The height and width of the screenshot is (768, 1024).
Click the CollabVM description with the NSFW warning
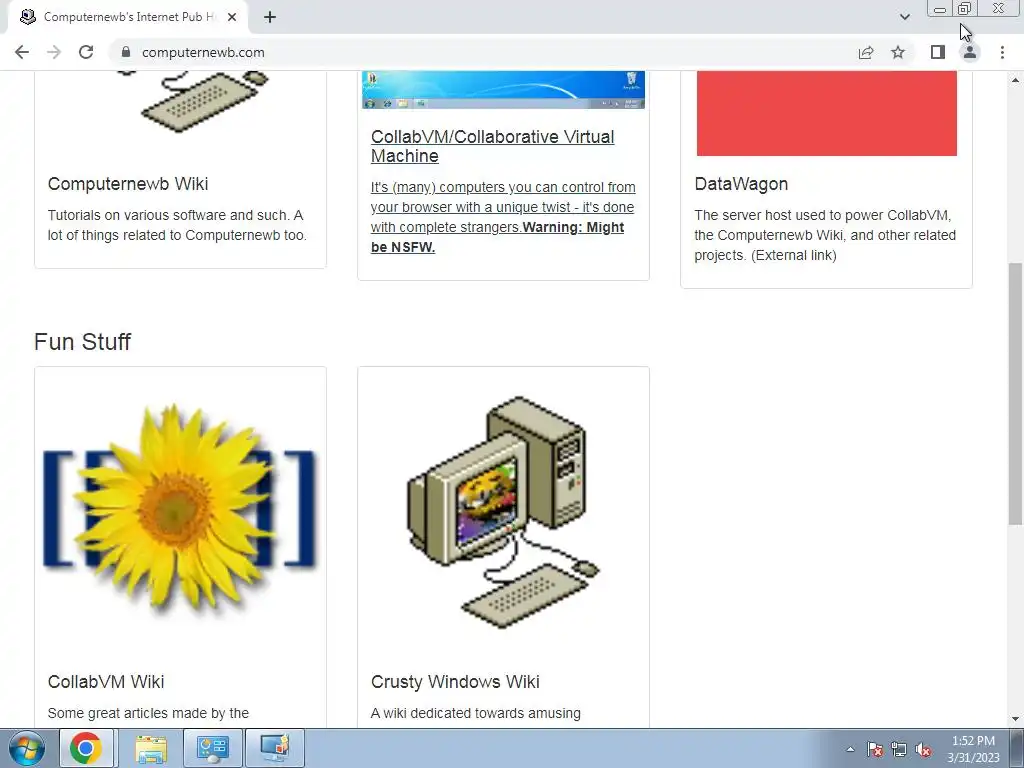pyautogui.click(x=503, y=217)
